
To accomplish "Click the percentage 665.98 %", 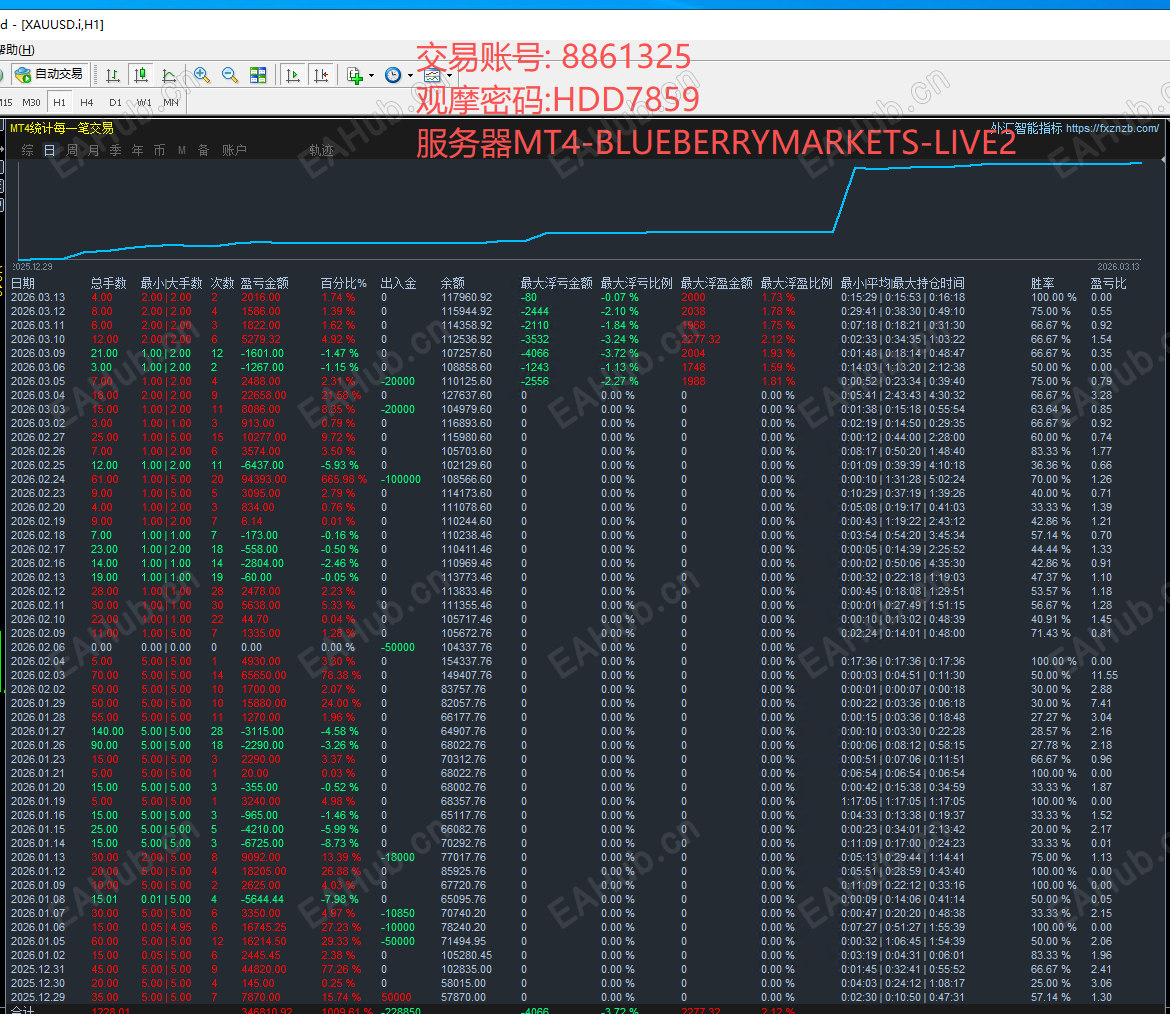I will coord(344,479).
